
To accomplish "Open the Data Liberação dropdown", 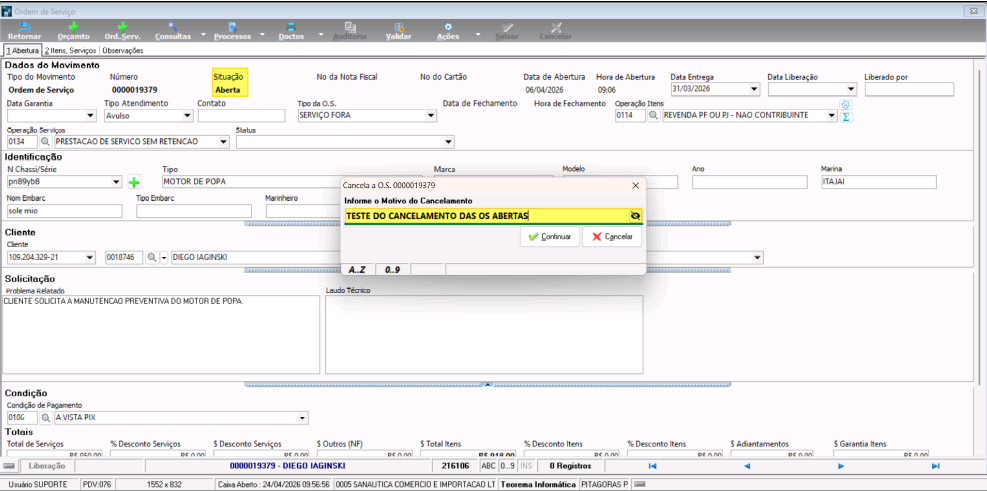I will 852,89.
